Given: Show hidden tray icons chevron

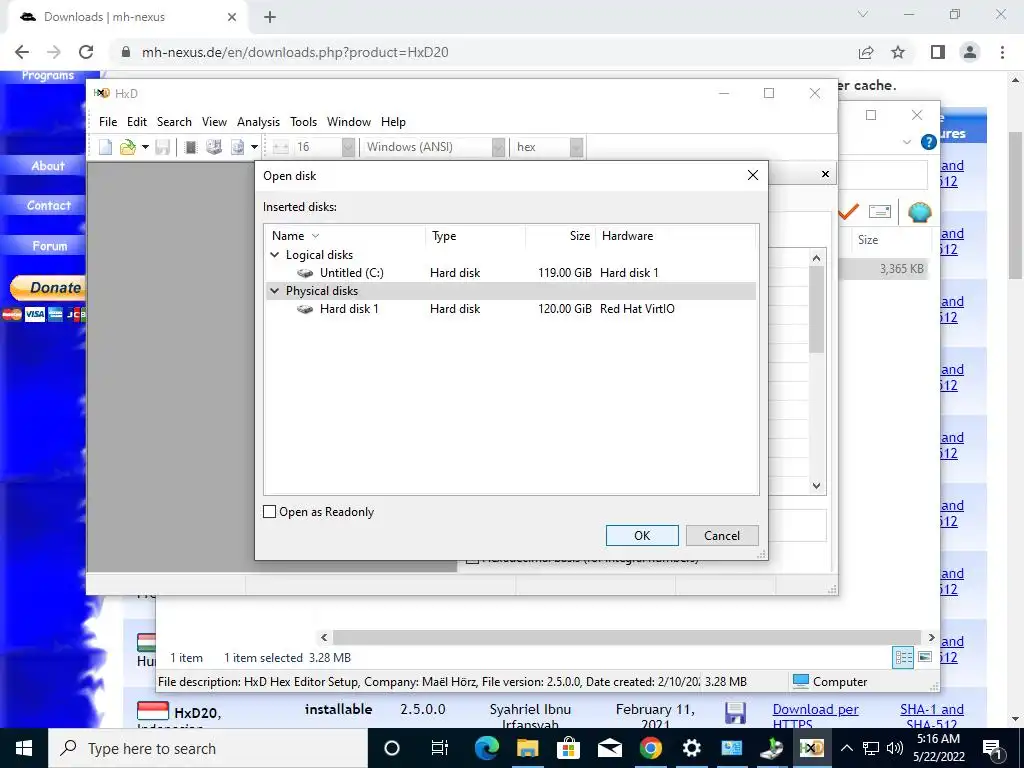Looking at the screenshot, I should tap(846, 748).
